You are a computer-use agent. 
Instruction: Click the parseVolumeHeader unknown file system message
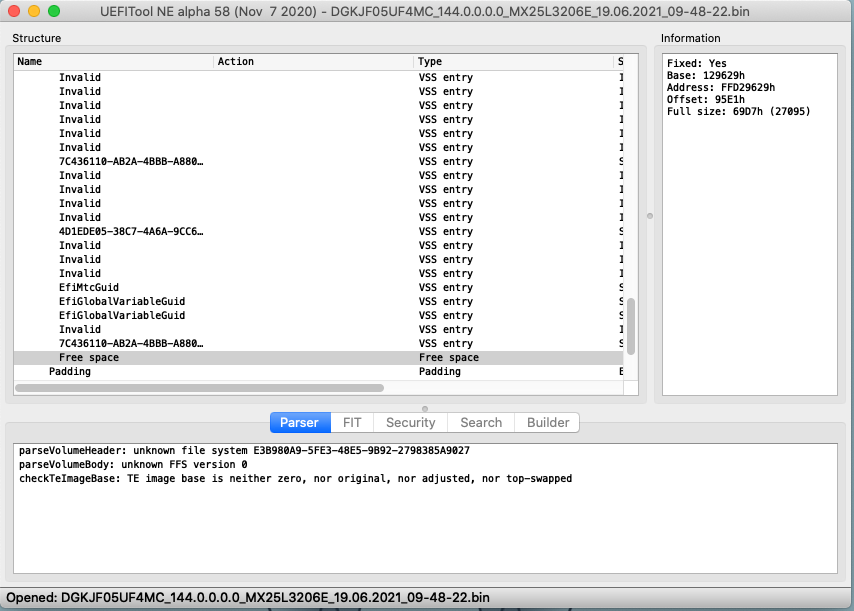[244, 451]
